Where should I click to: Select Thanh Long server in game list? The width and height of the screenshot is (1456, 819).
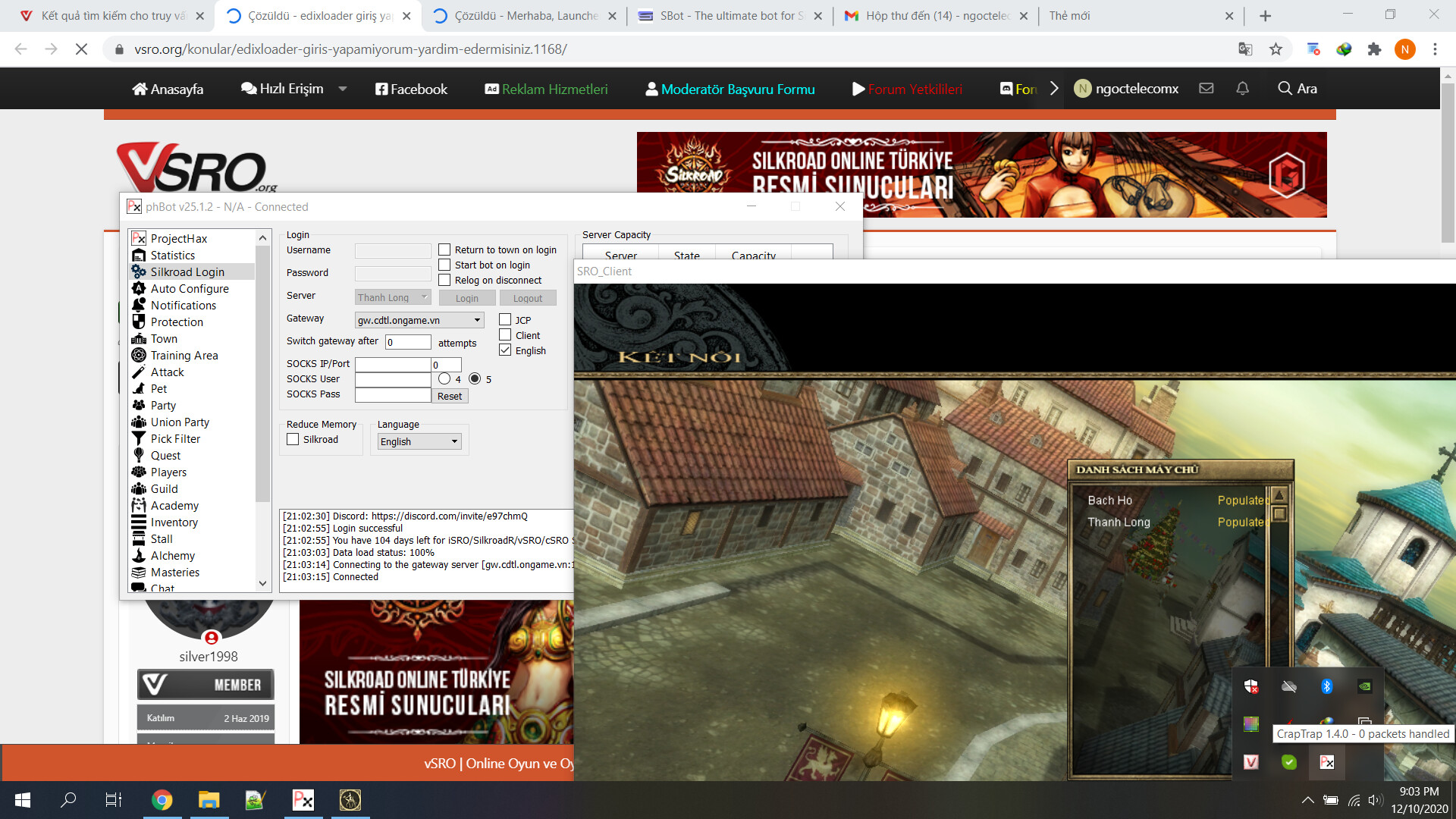[1119, 522]
